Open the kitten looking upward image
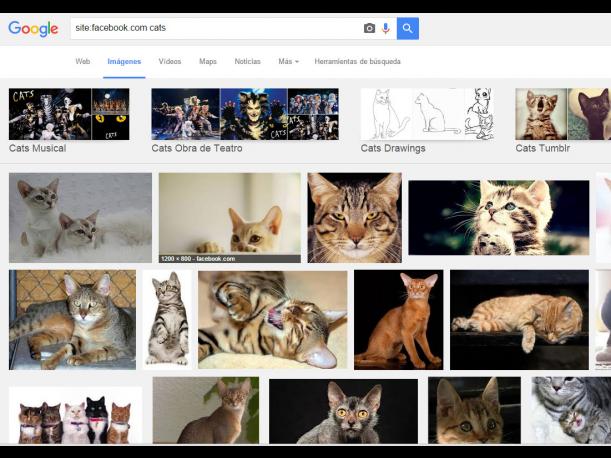 [499, 218]
